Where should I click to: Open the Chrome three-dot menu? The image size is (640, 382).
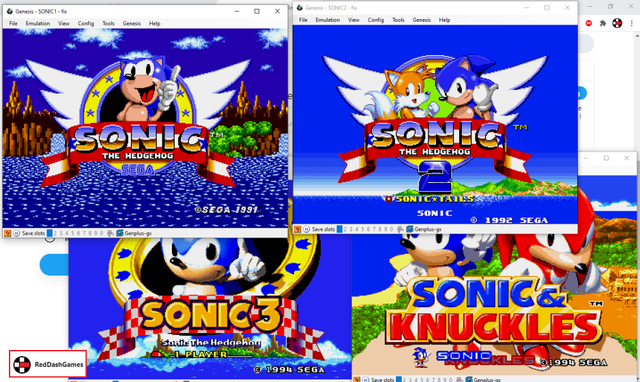pyautogui.click(x=631, y=23)
